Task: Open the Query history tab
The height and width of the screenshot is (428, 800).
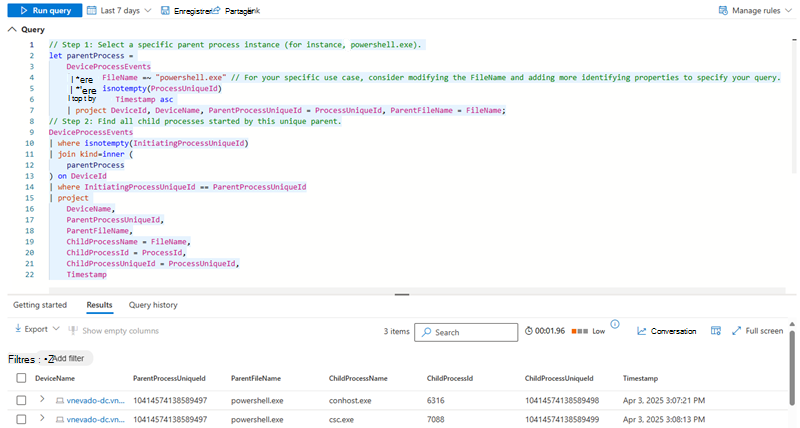Action: [153, 305]
